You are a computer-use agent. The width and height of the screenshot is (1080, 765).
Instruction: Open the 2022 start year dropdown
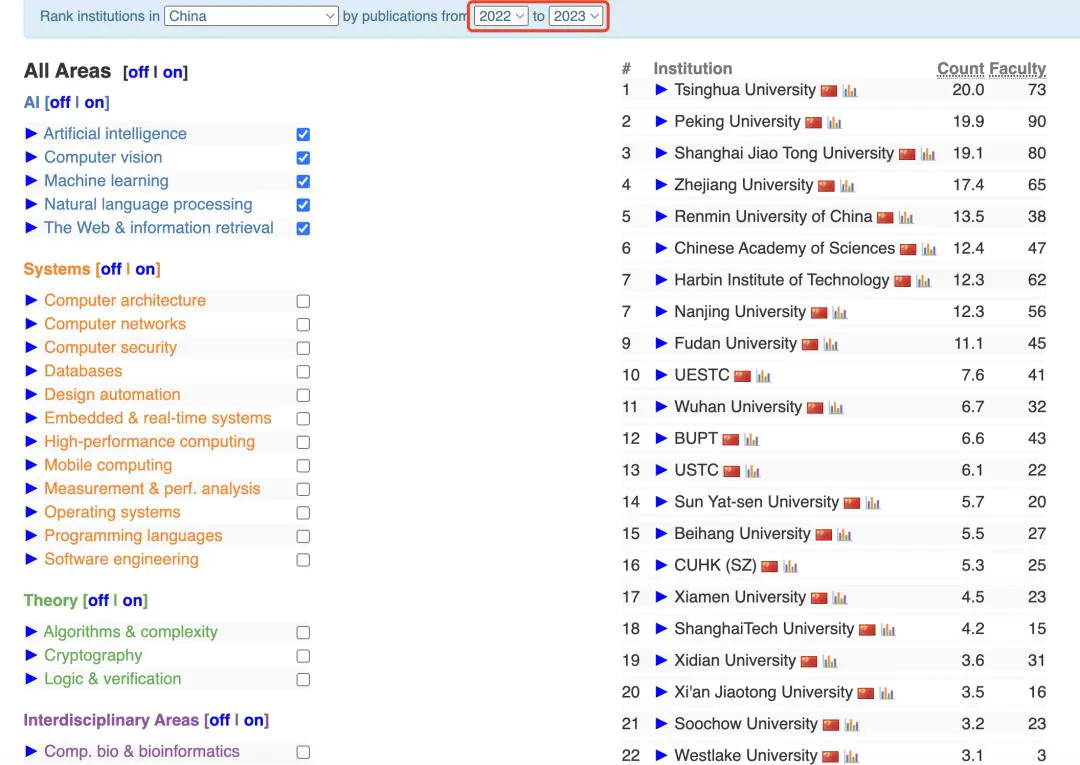click(501, 16)
